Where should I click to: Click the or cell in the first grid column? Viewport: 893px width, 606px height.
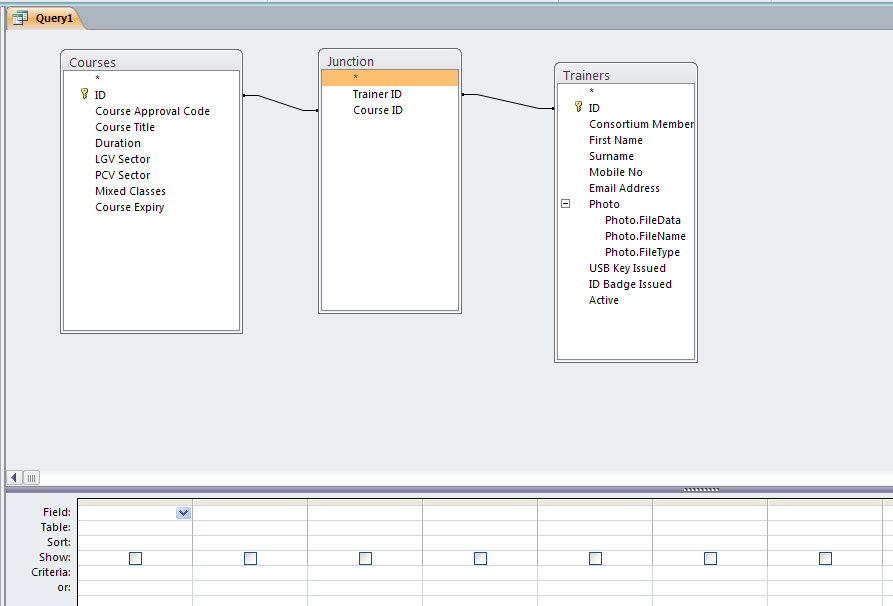click(x=135, y=587)
